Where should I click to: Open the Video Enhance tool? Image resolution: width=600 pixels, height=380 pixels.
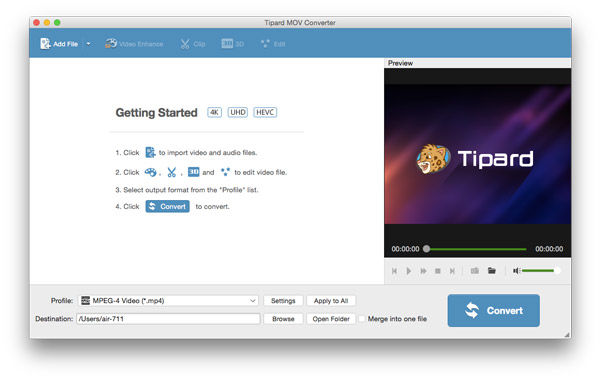click(134, 44)
